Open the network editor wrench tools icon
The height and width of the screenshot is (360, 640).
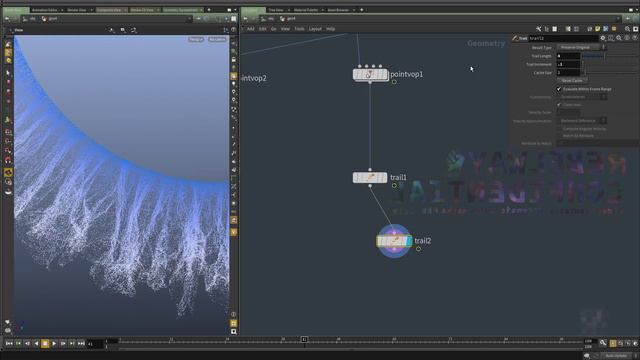pos(539,29)
